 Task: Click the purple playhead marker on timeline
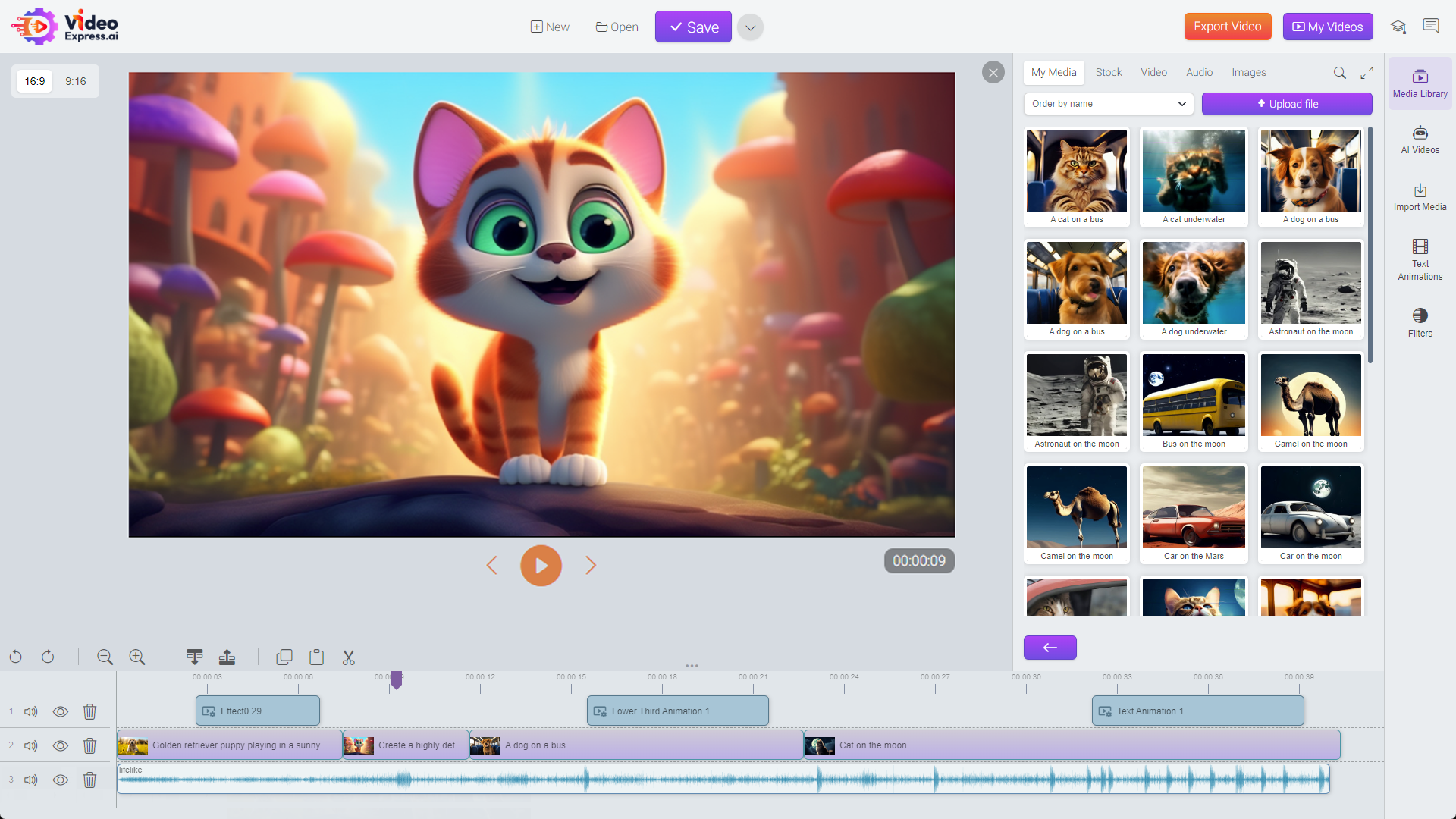click(x=397, y=680)
